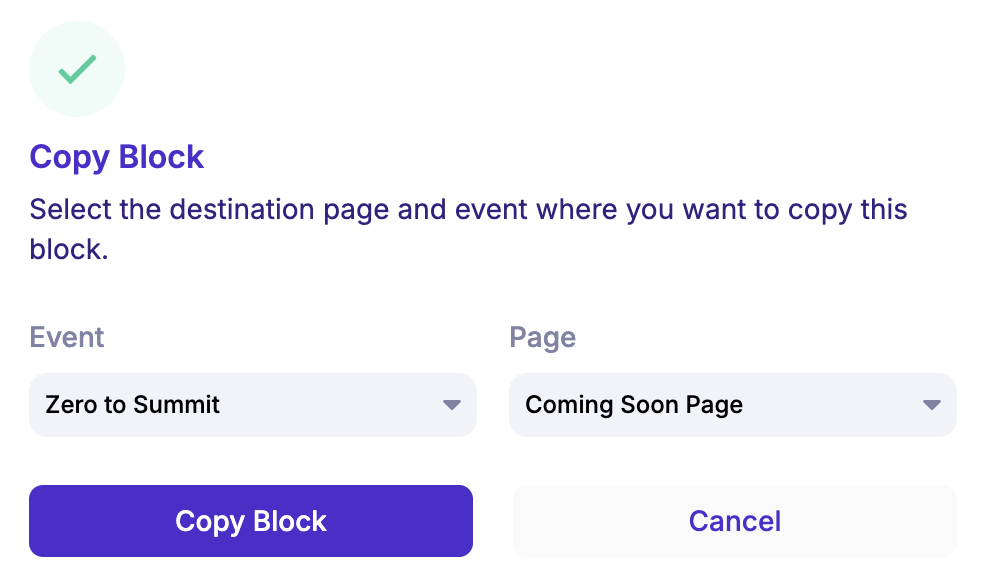Click the destination page description text
This screenshot has width=994, height=584.
click(x=468, y=229)
